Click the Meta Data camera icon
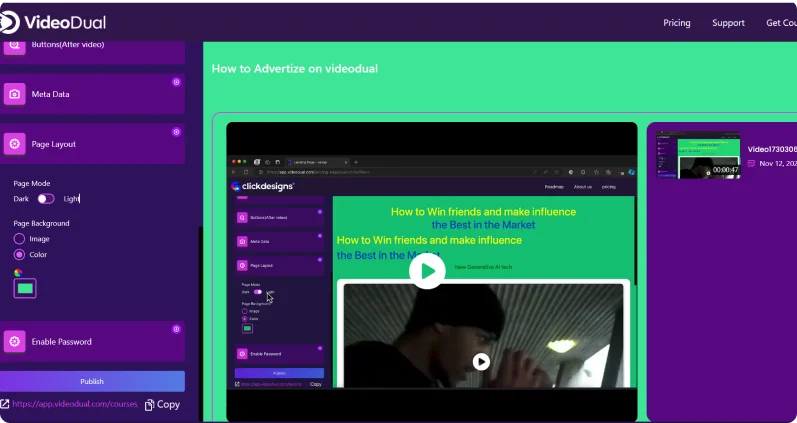This screenshot has height=423, width=797. pyautogui.click(x=15, y=94)
